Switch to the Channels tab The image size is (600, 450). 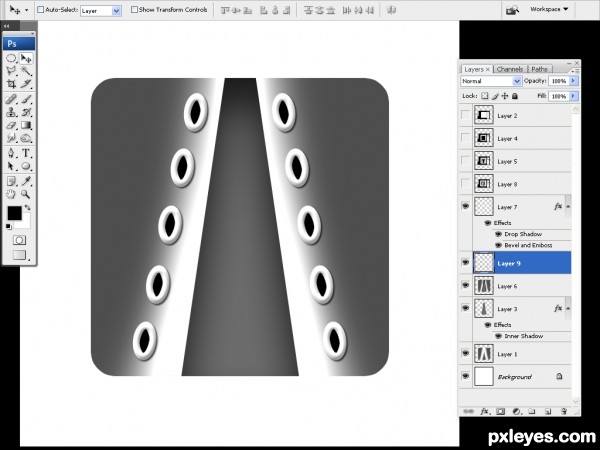click(510, 69)
